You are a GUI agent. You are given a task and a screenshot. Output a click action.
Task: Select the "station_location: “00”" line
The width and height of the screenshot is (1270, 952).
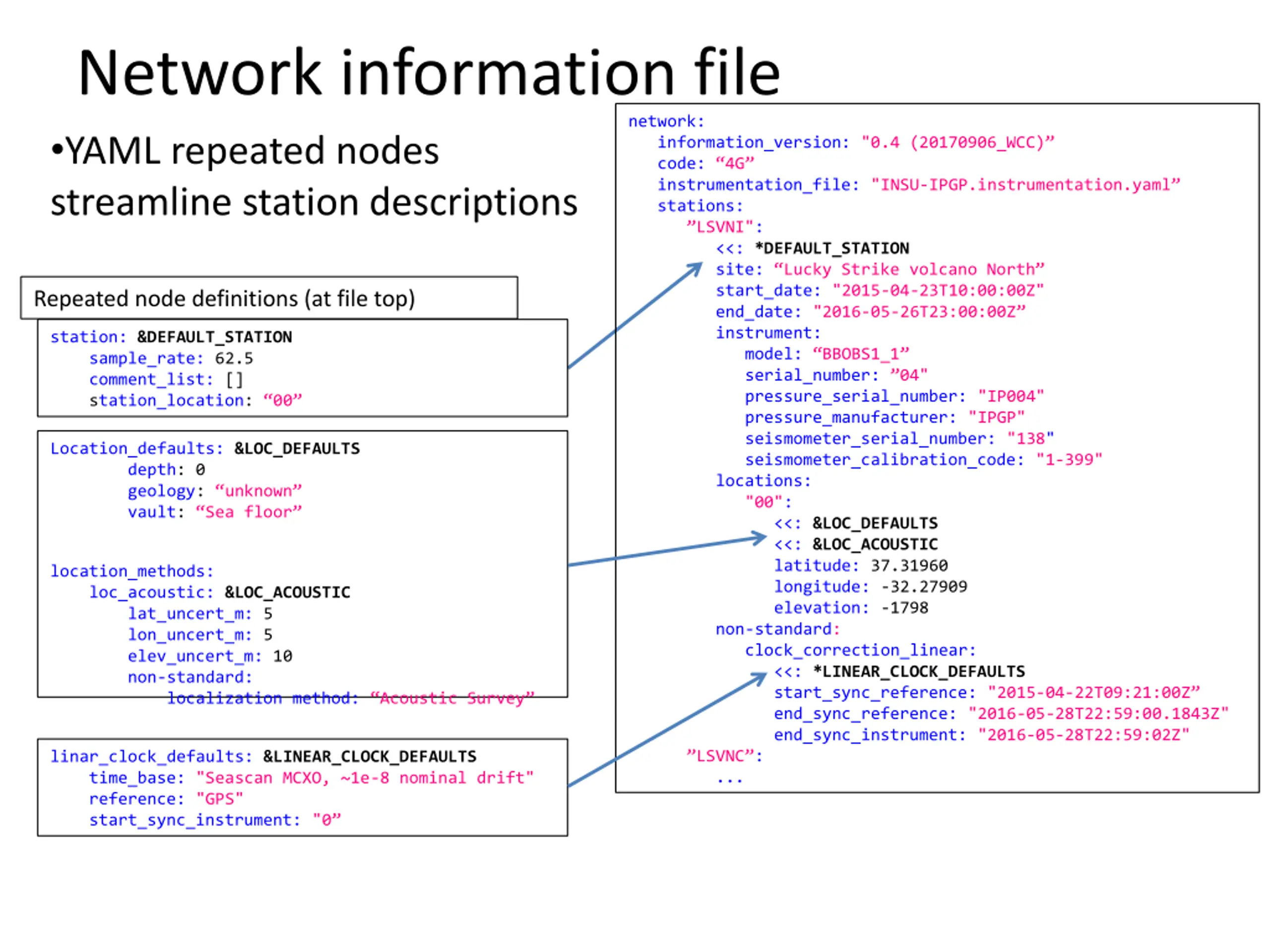pos(195,400)
